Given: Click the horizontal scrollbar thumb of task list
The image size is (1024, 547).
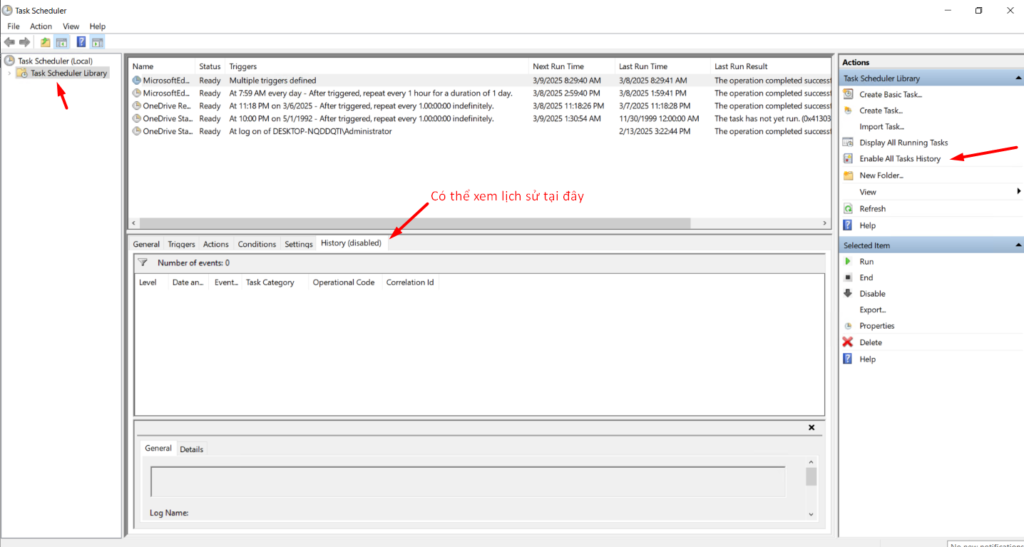Looking at the screenshot, I should pos(415,223).
